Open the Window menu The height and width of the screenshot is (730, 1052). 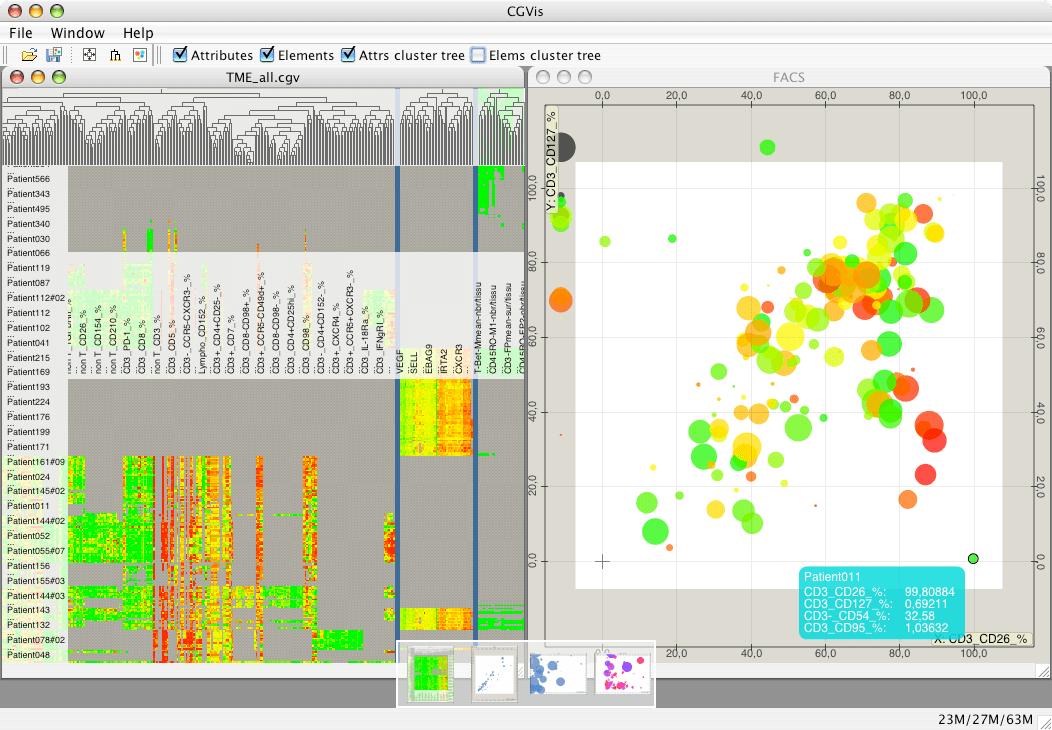point(78,33)
